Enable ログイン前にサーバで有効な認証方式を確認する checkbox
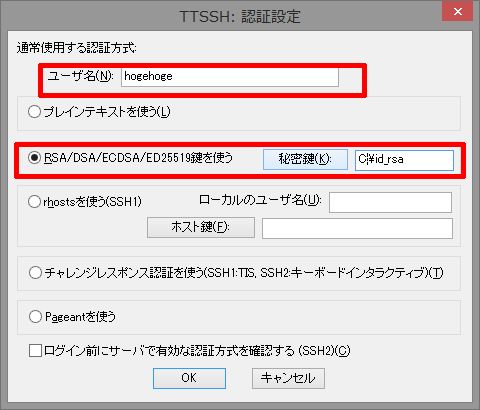480x410 pixels. point(35,351)
